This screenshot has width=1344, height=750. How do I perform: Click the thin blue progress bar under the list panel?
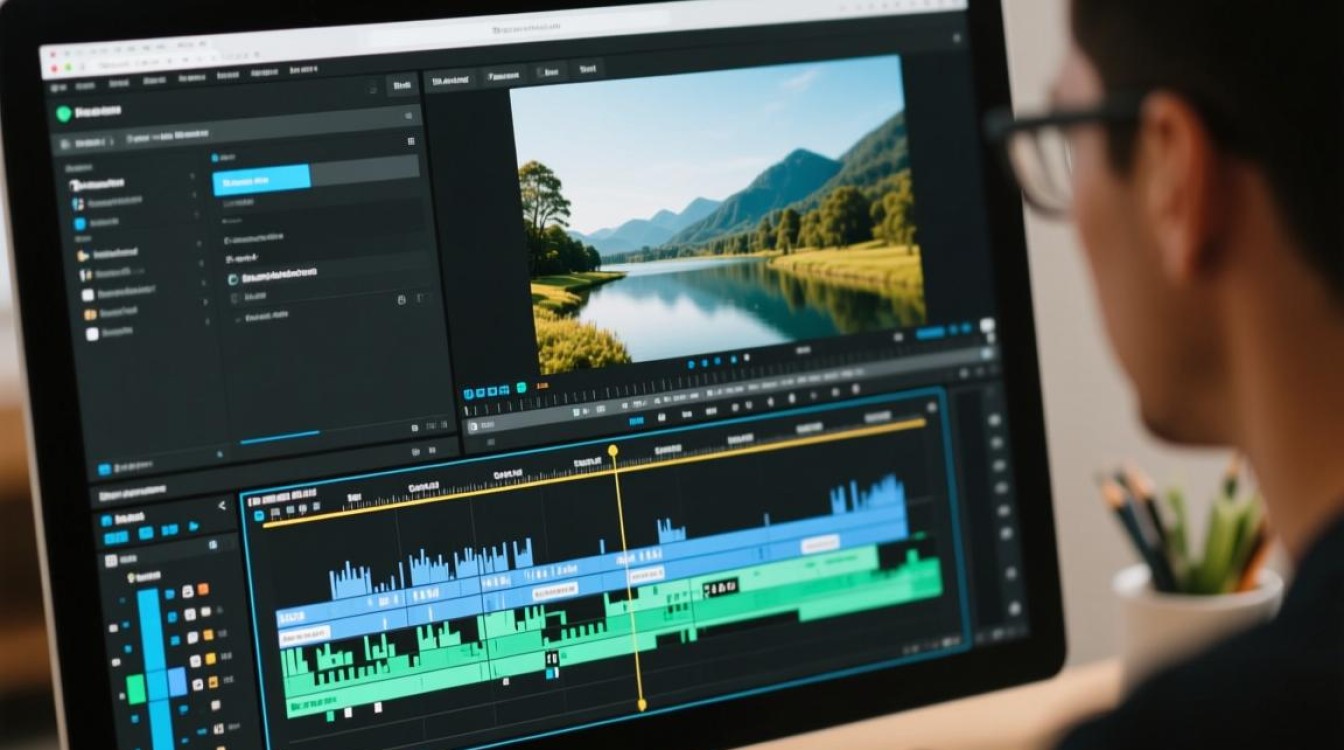(x=280, y=436)
